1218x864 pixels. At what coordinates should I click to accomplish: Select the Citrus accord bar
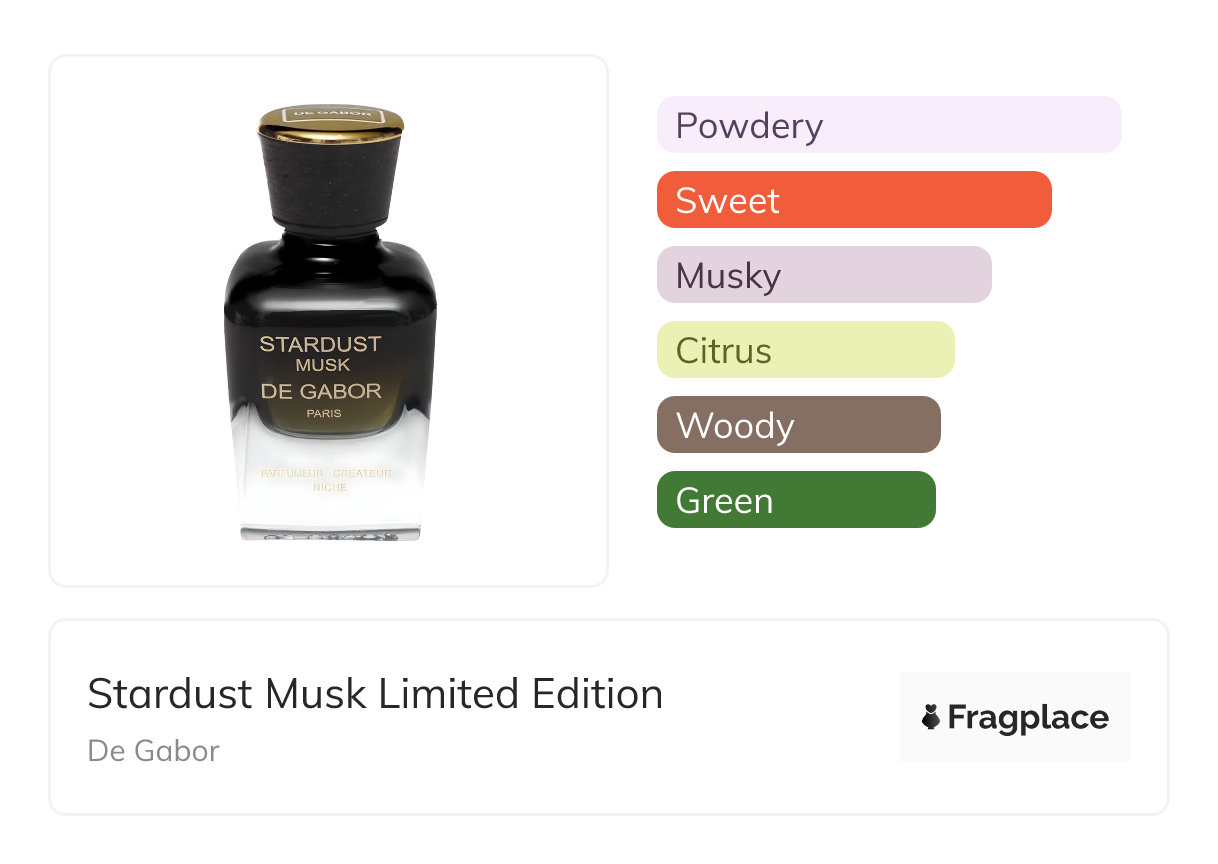[x=806, y=350]
